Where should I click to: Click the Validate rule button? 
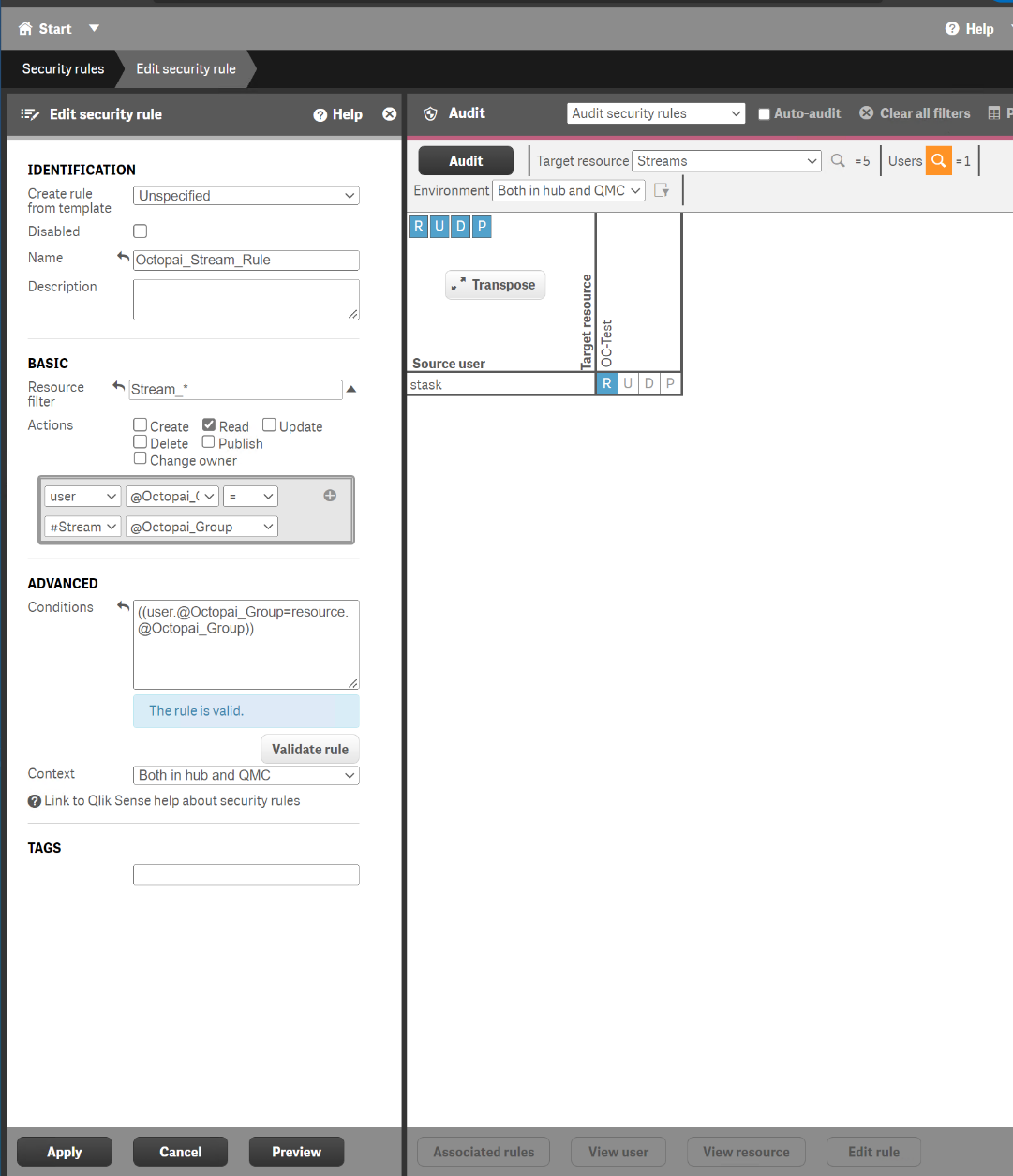click(x=309, y=749)
